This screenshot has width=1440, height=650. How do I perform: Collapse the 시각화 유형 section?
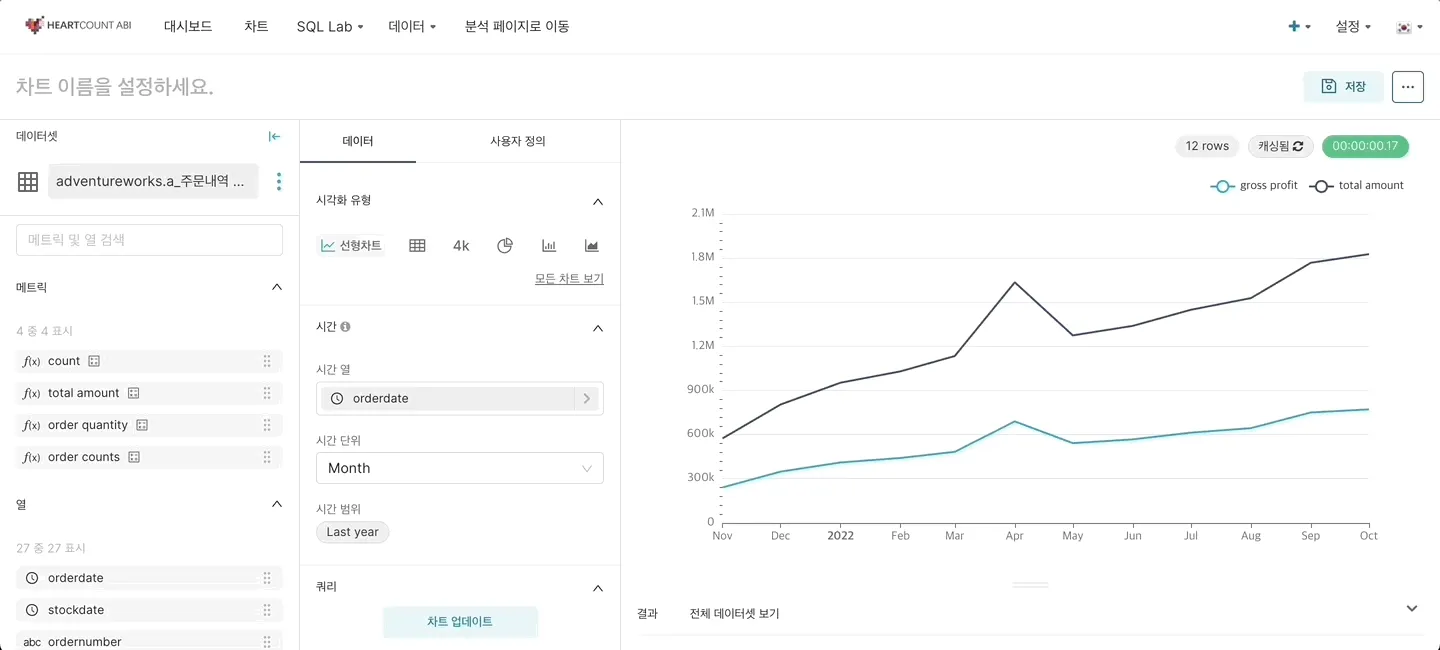(598, 201)
